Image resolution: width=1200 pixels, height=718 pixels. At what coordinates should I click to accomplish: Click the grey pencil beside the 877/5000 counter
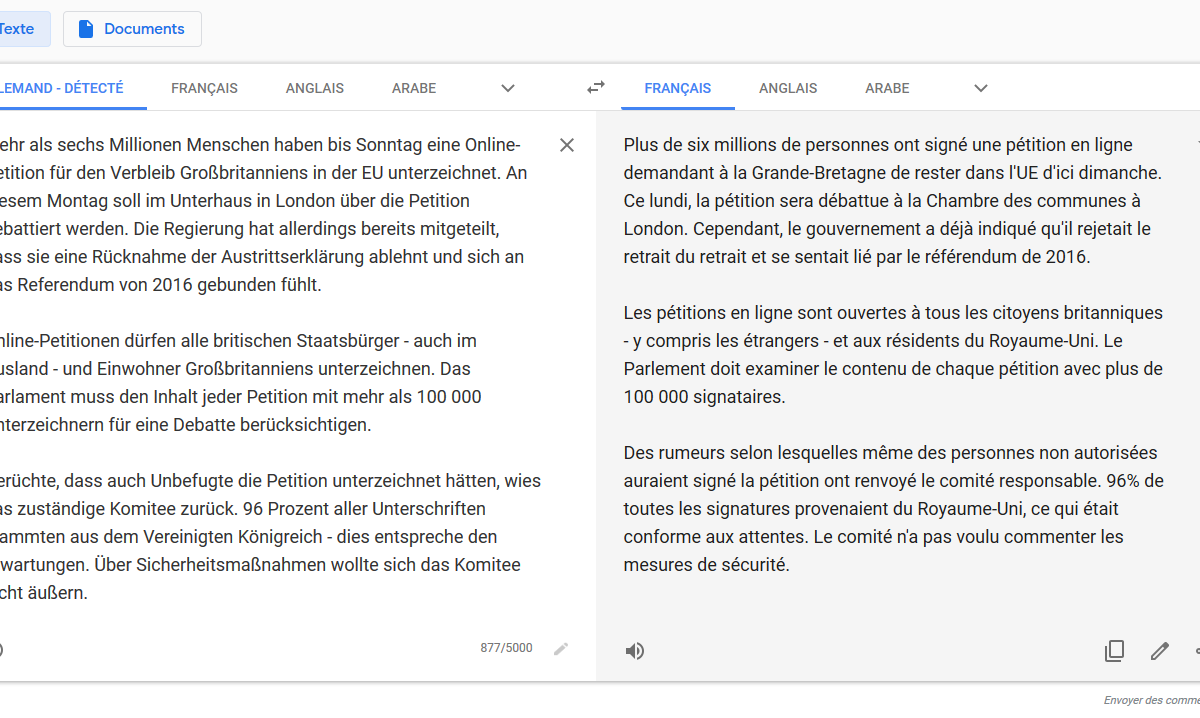pyautogui.click(x=561, y=649)
